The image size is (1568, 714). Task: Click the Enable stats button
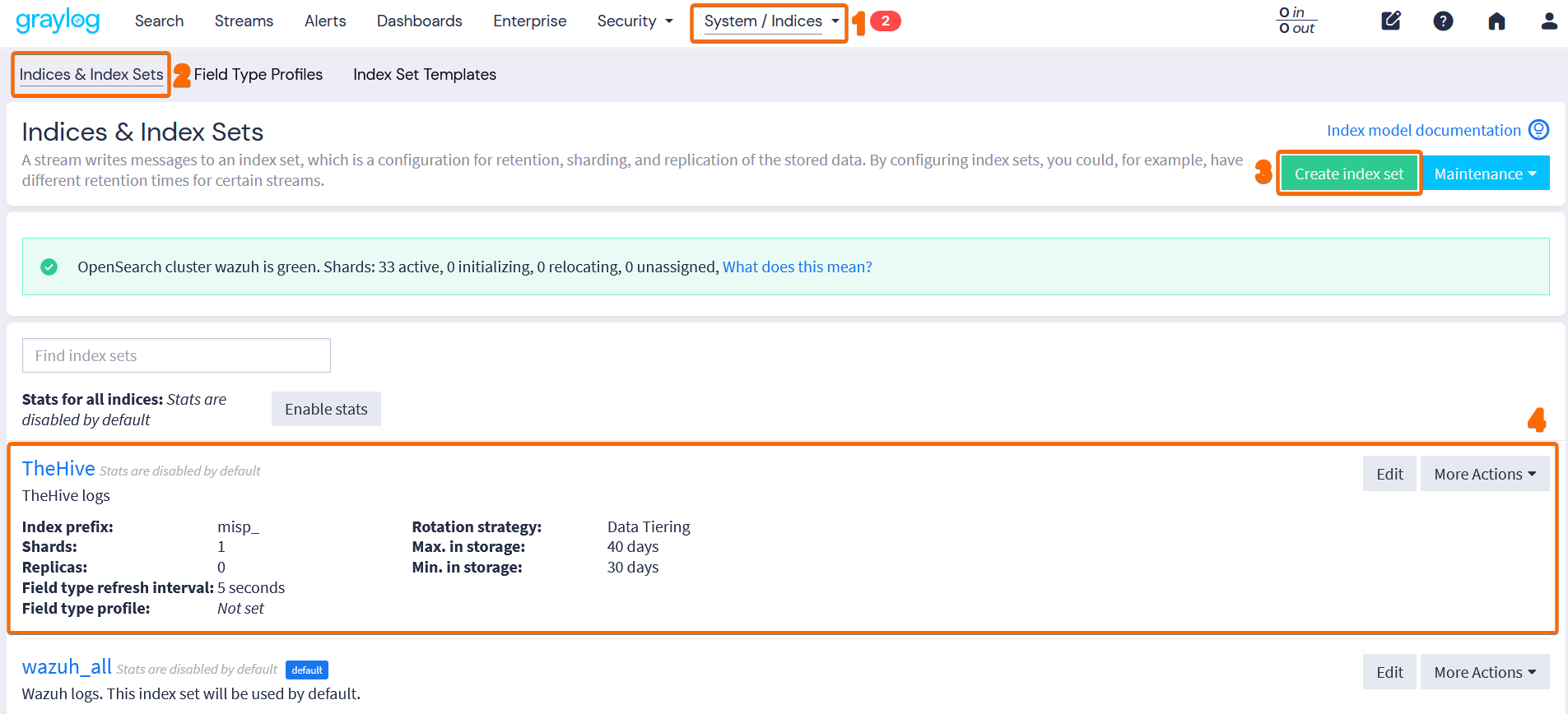[x=326, y=409]
